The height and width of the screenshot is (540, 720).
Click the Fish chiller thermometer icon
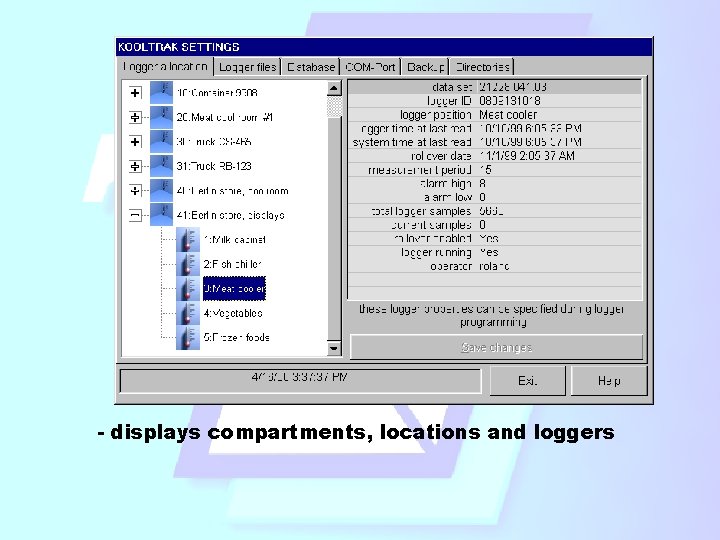pos(188,264)
